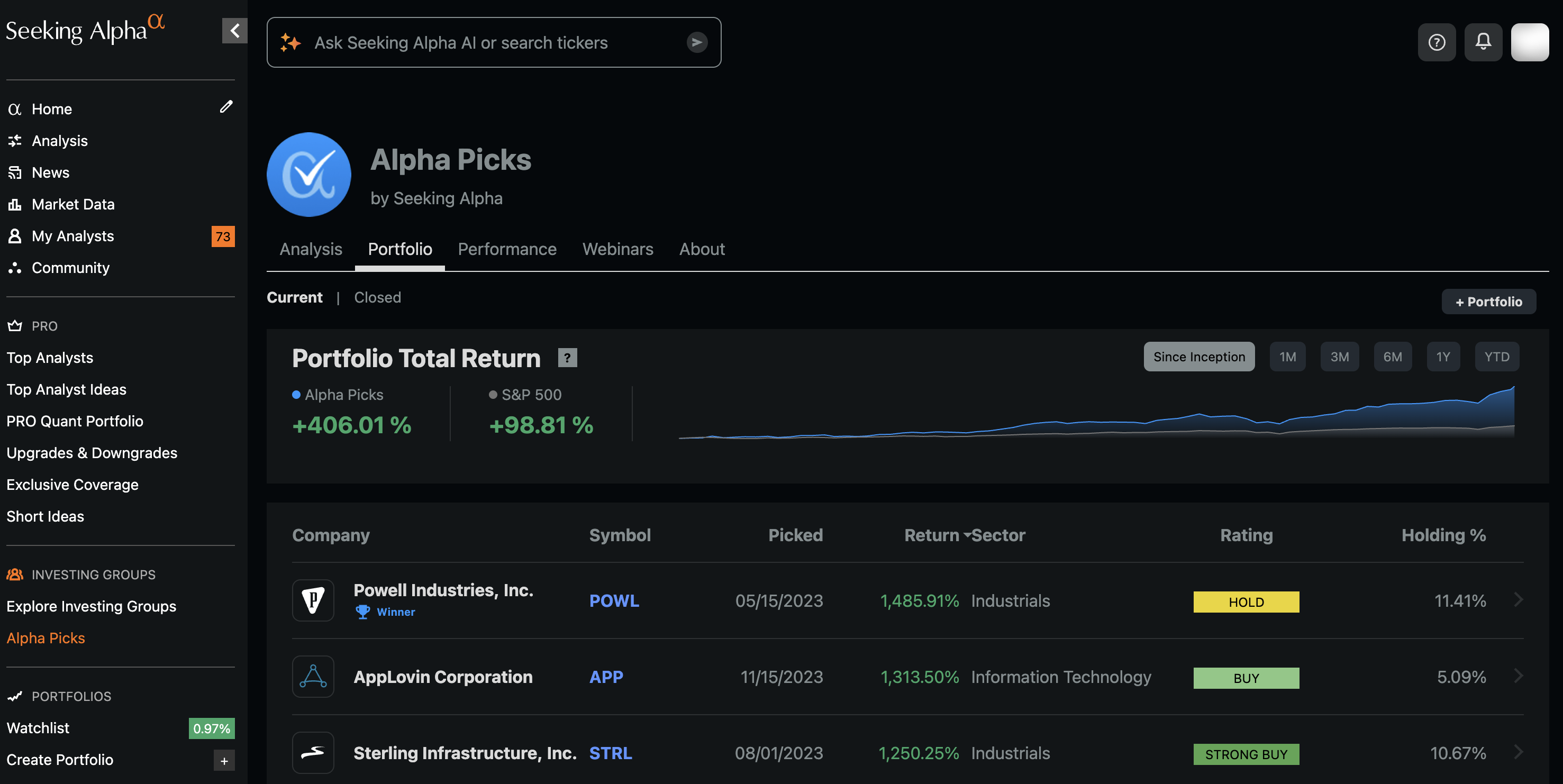Click the Portfolios trend line icon
This screenshot has height=784, width=1563.
click(15, 696)
